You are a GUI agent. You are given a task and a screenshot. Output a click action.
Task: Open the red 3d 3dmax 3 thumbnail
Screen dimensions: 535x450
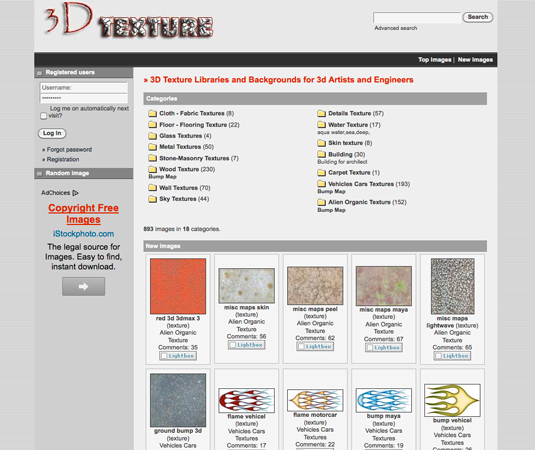178,286
